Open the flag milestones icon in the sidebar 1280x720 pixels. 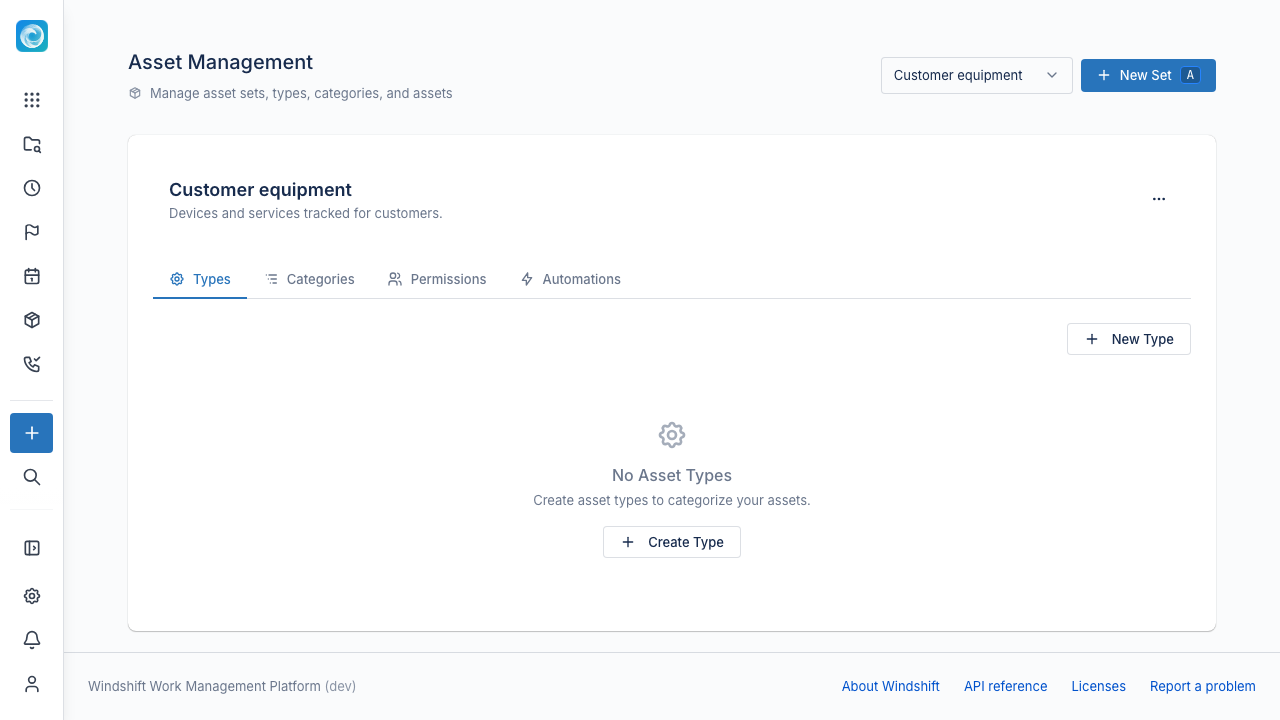click(32, 232)
